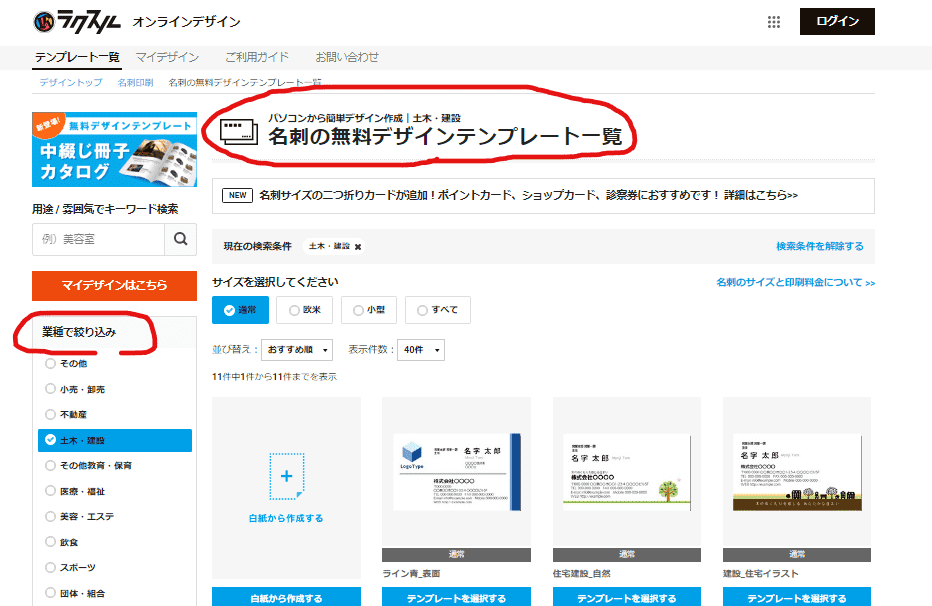932x606 pixels.
Task: Click the NEW 二つ折りカード announcement
Action: [543, 195]
